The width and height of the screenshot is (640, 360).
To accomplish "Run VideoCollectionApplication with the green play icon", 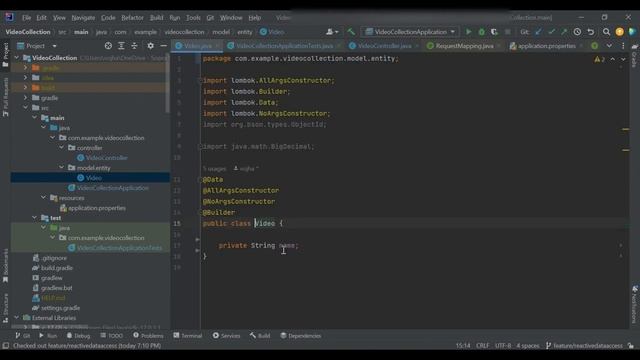I will pyautogui.click(x=469, y=32).
